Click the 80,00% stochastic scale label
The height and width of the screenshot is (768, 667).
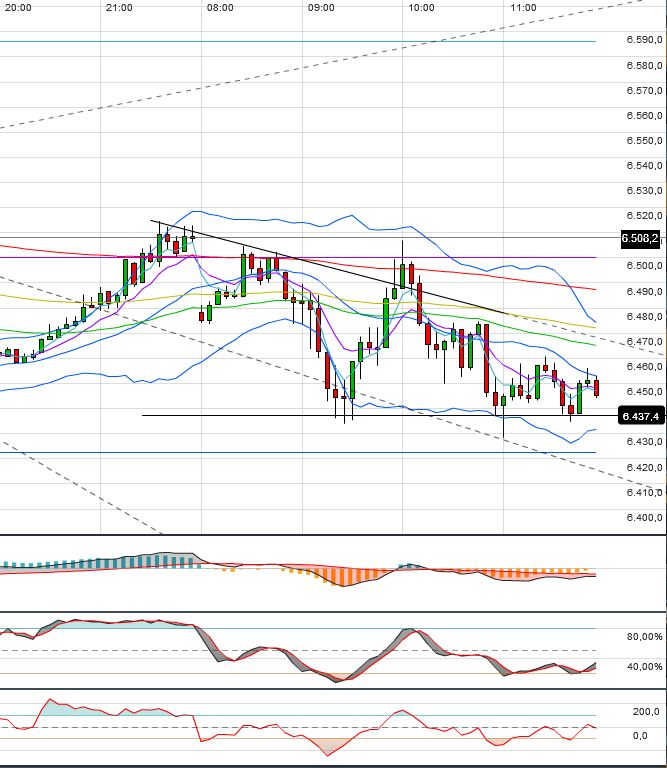[x=644, y=637]
